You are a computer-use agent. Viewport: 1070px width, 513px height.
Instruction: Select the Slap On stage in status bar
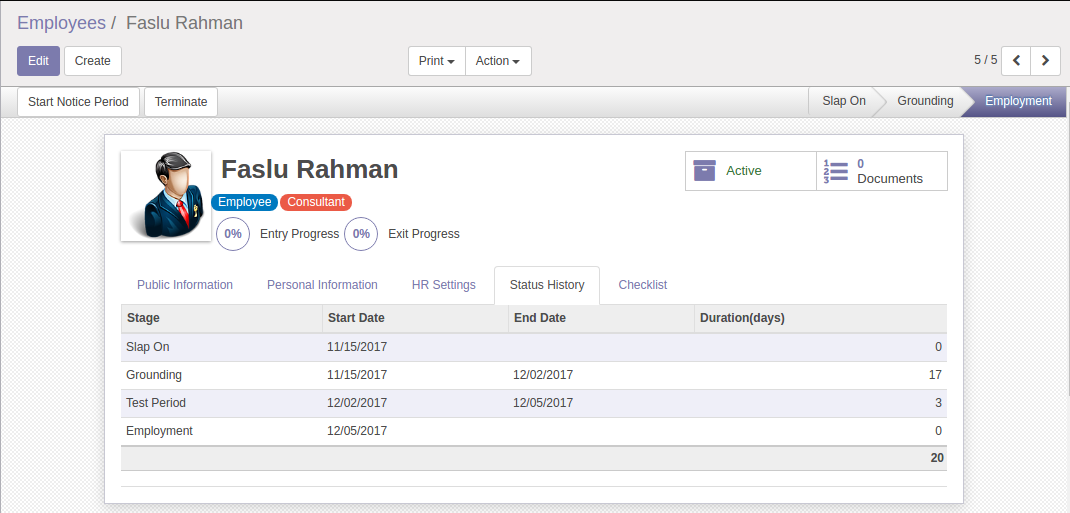[x=844, y=101]
